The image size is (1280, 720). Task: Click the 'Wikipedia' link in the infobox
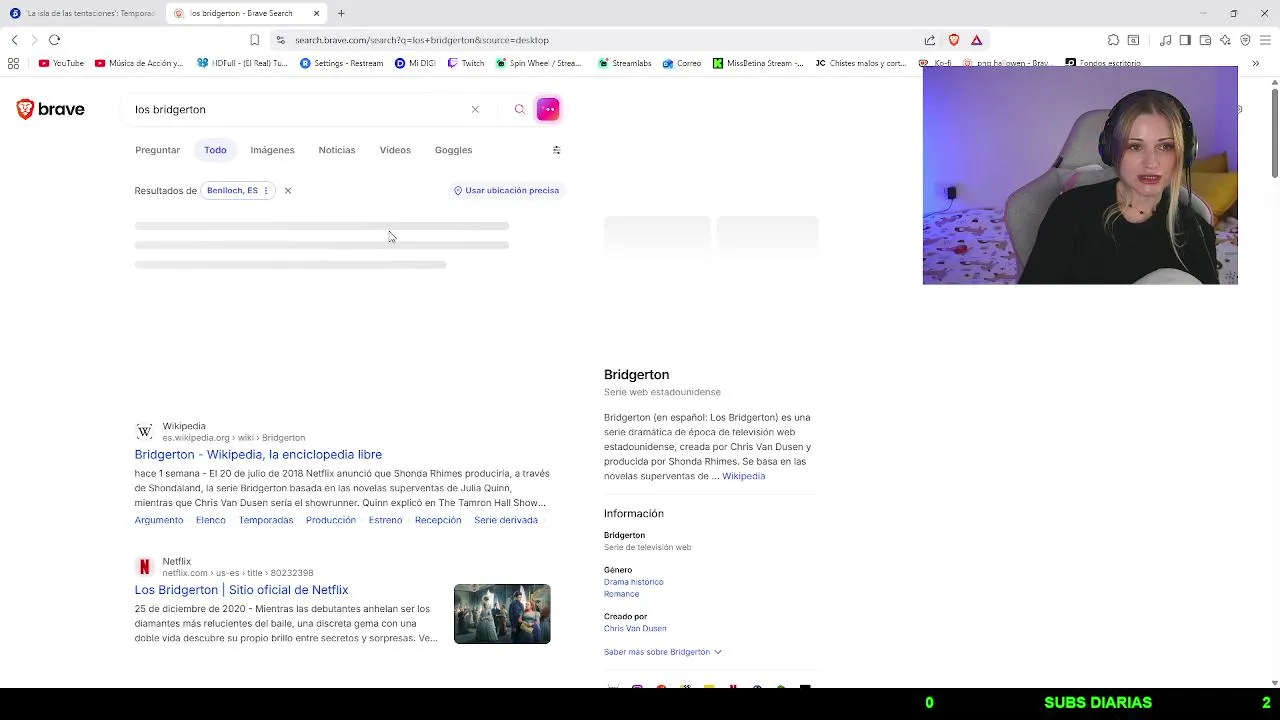743,476
